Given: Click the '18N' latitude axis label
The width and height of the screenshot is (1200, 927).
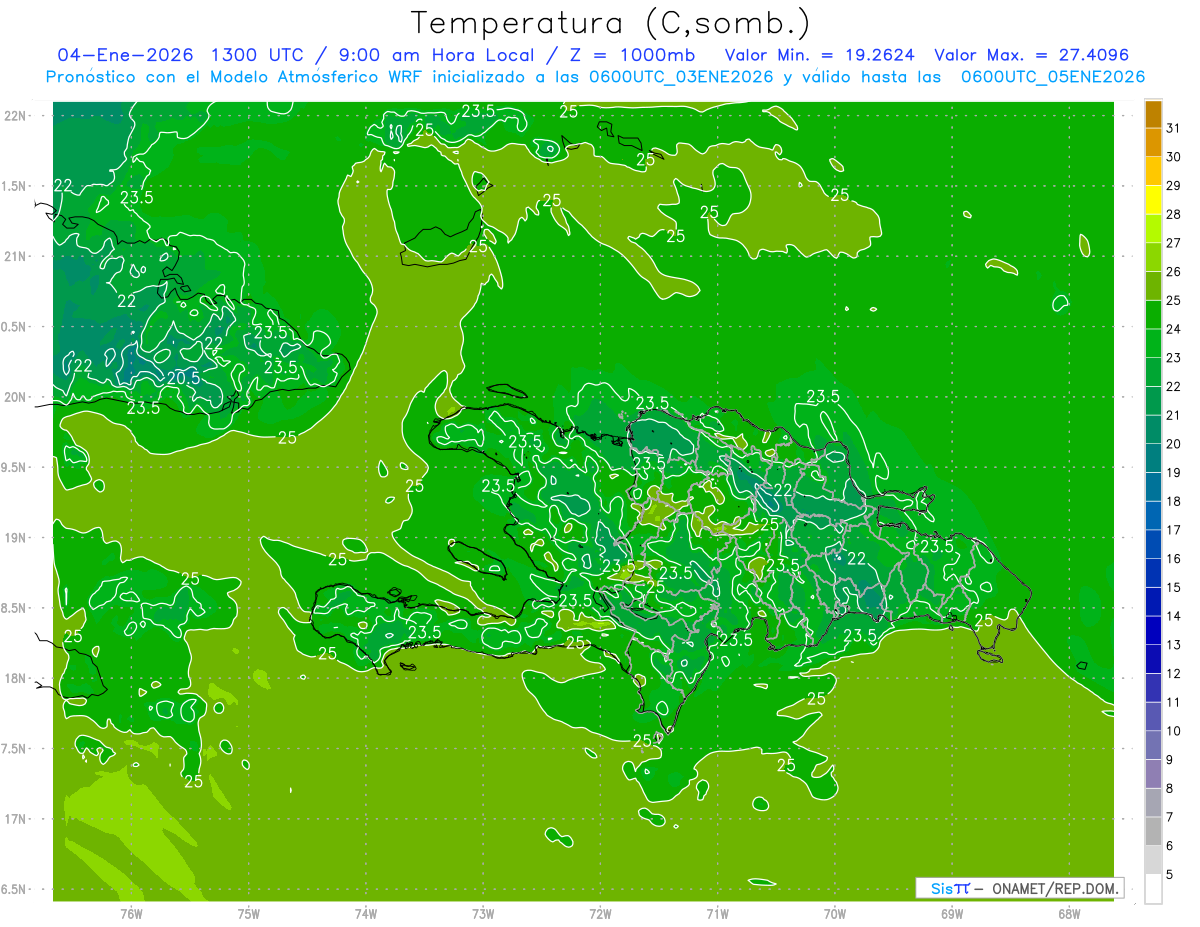Looking at the screenshot, I should [x=16, y=678].
